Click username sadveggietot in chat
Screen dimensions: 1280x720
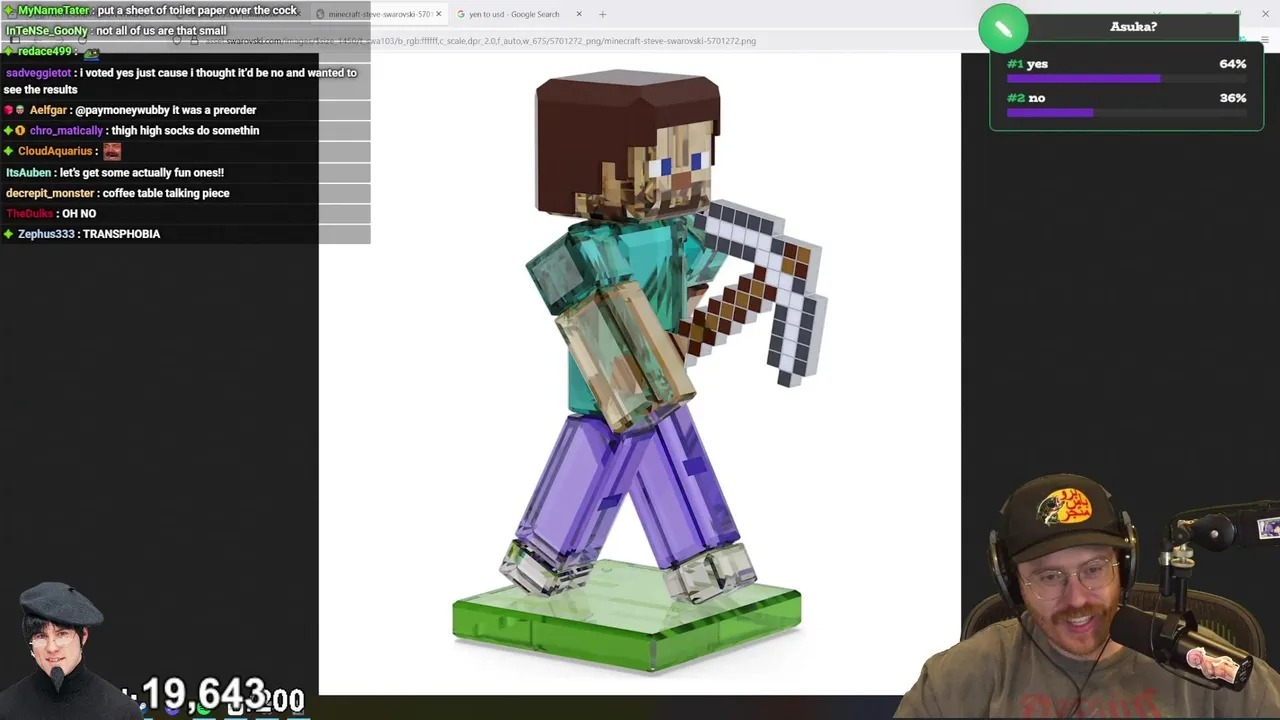point(38,73)
